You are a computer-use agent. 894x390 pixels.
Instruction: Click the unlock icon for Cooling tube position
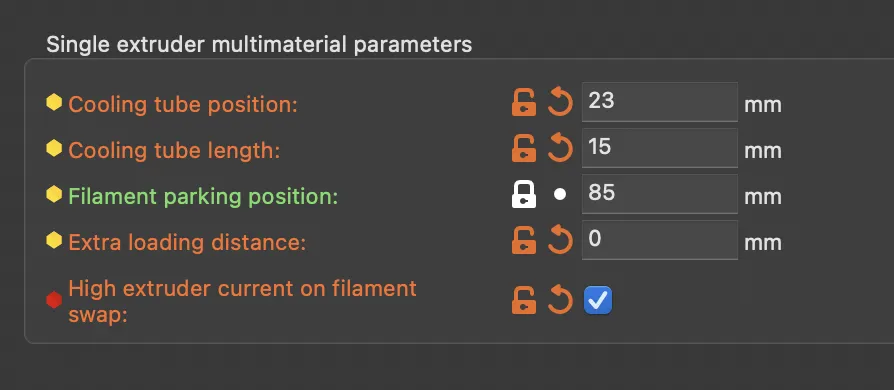523,103
